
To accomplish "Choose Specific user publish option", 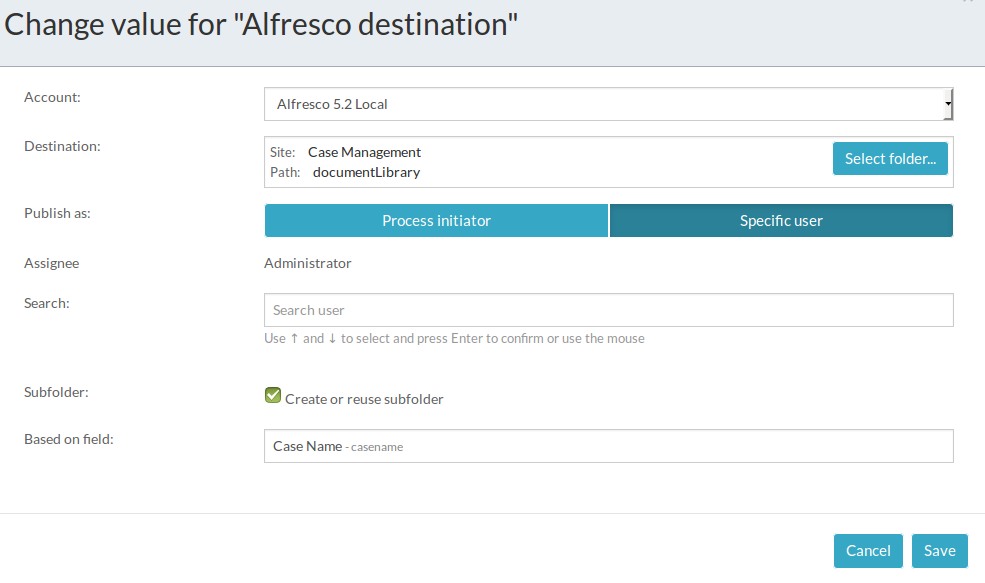I will 781,221.
